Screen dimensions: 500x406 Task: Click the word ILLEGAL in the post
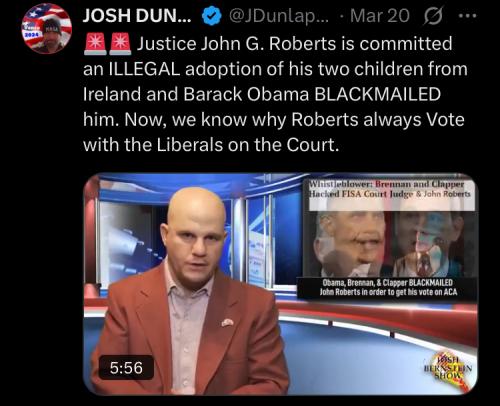coord(145,69)
